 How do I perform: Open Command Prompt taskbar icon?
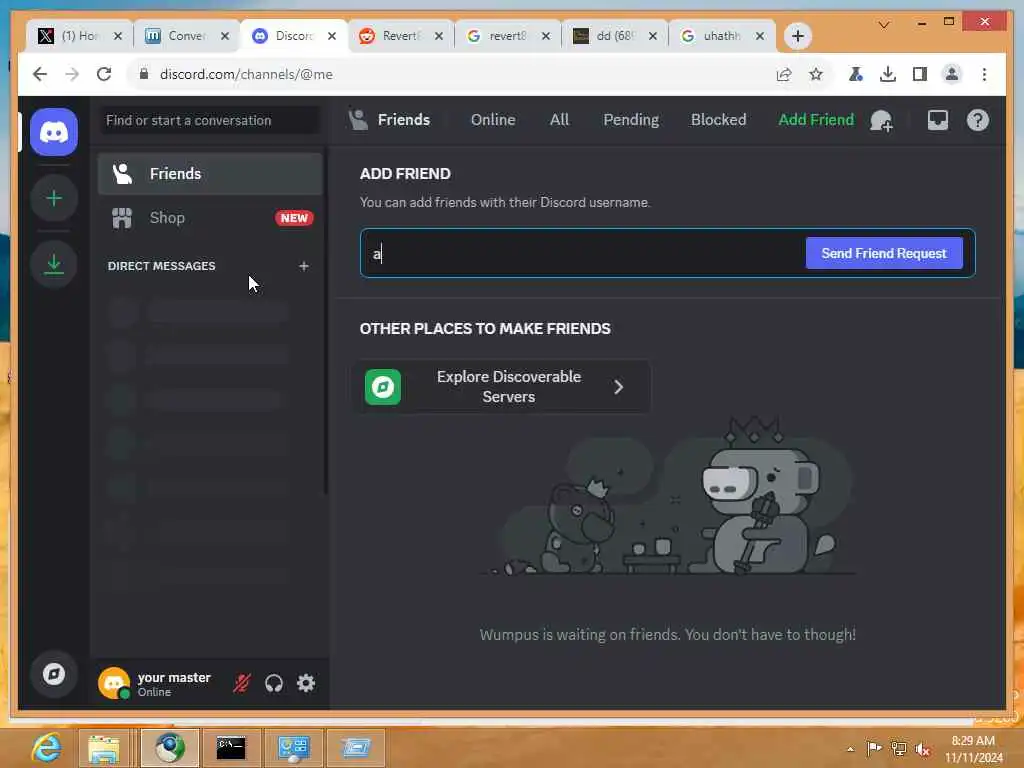(x=231, y=748)
